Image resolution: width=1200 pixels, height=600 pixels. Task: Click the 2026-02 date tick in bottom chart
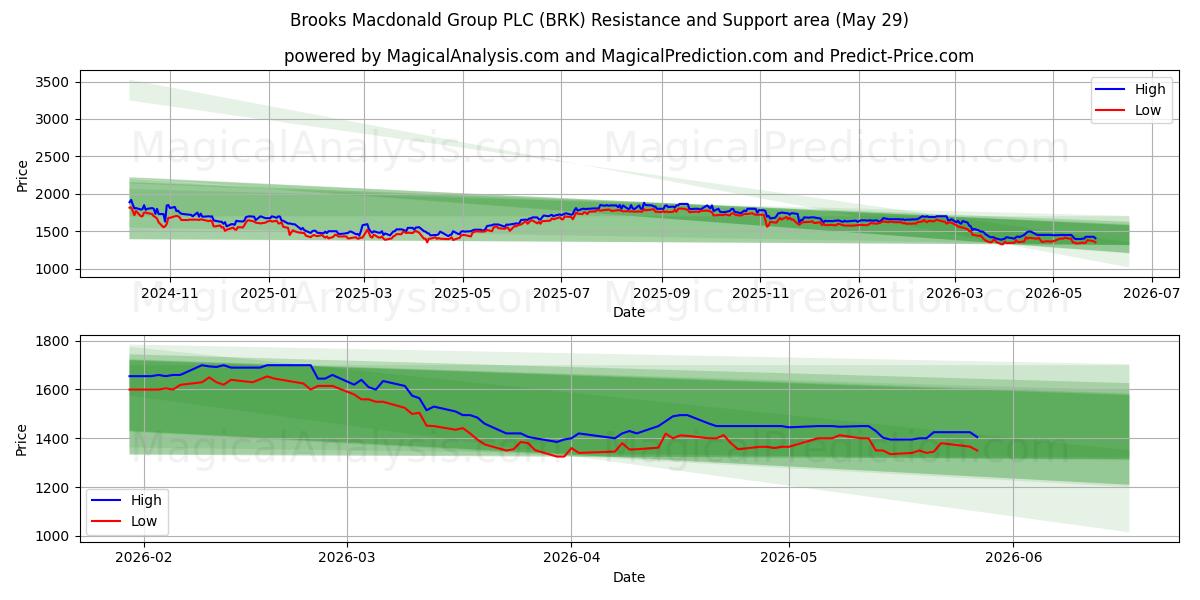point(144,558)
